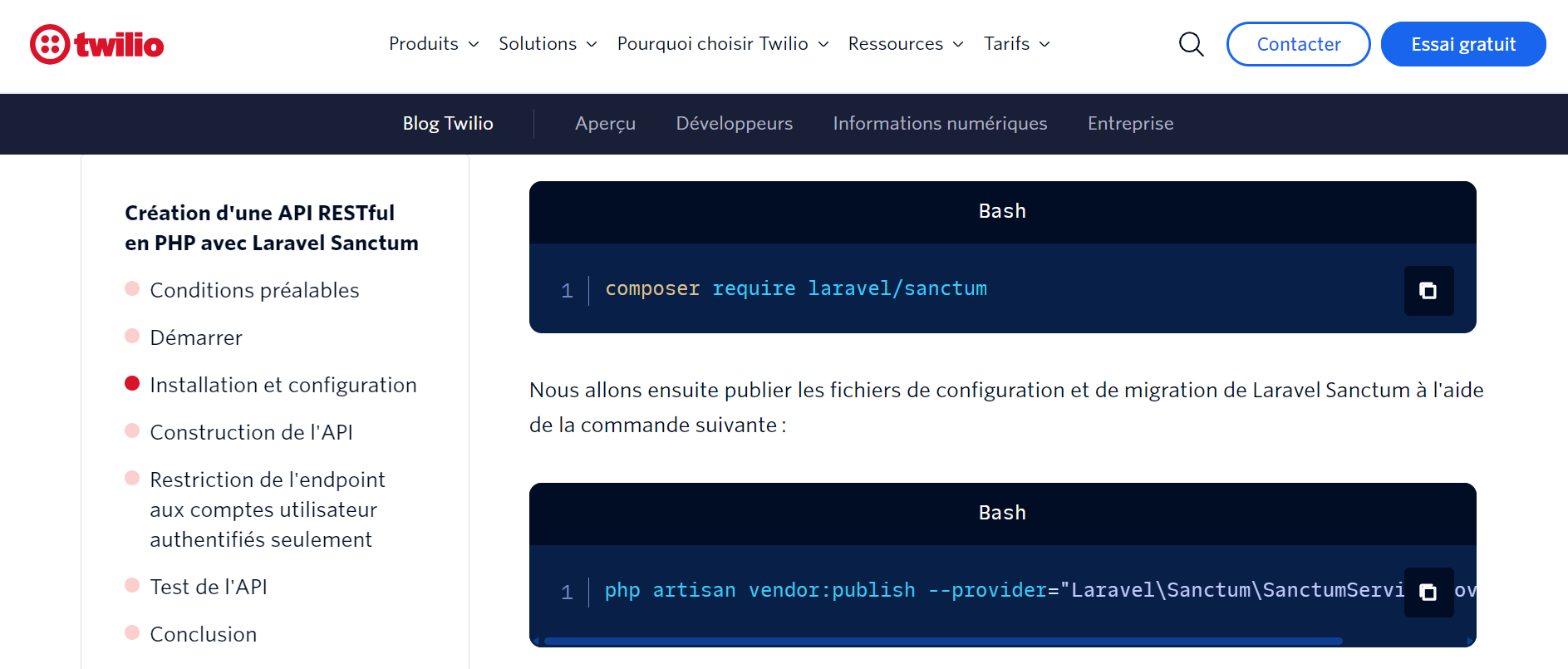Expand the Ressources menu

click(x=905, y=44)
